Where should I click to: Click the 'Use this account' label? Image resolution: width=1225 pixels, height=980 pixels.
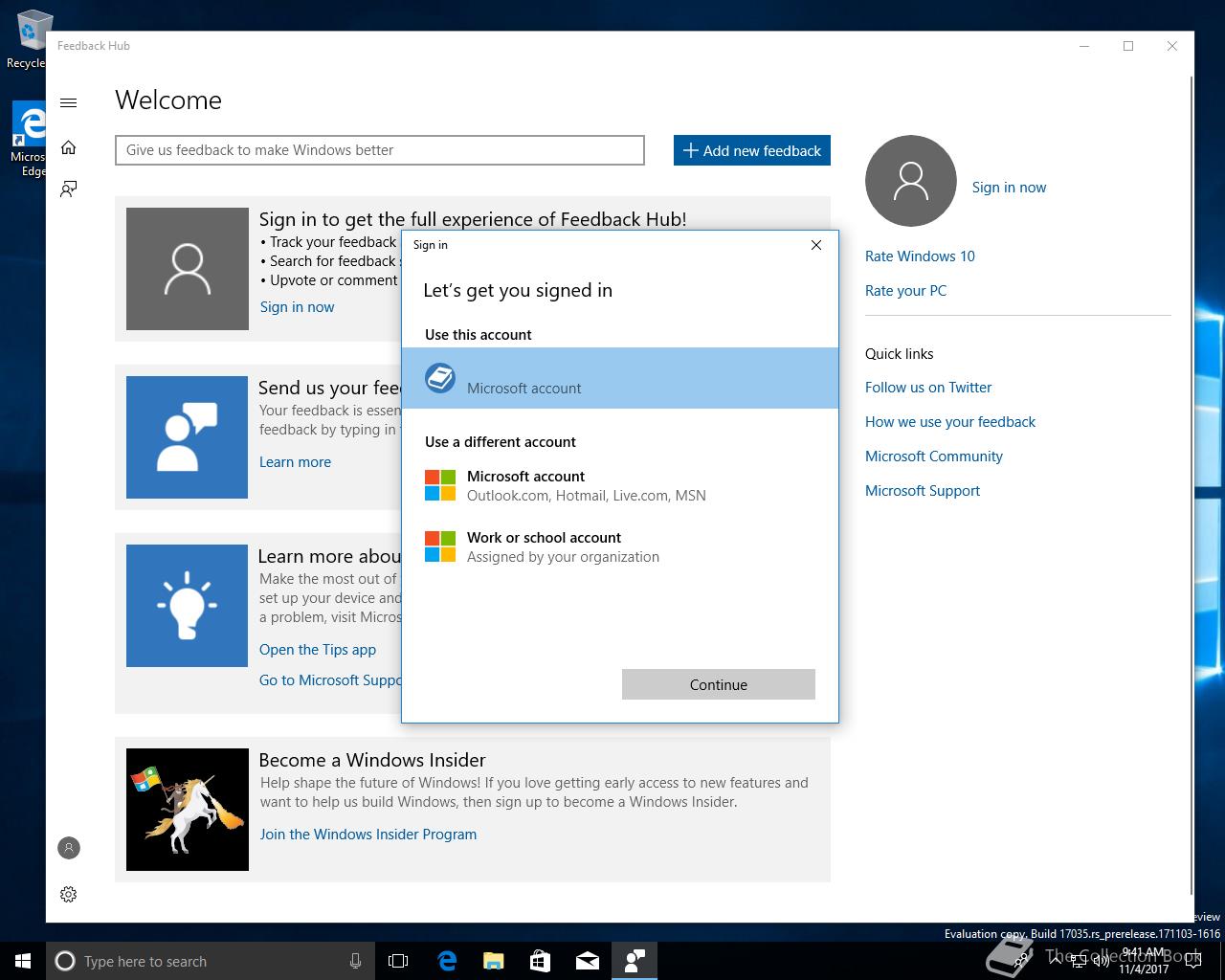479,335
